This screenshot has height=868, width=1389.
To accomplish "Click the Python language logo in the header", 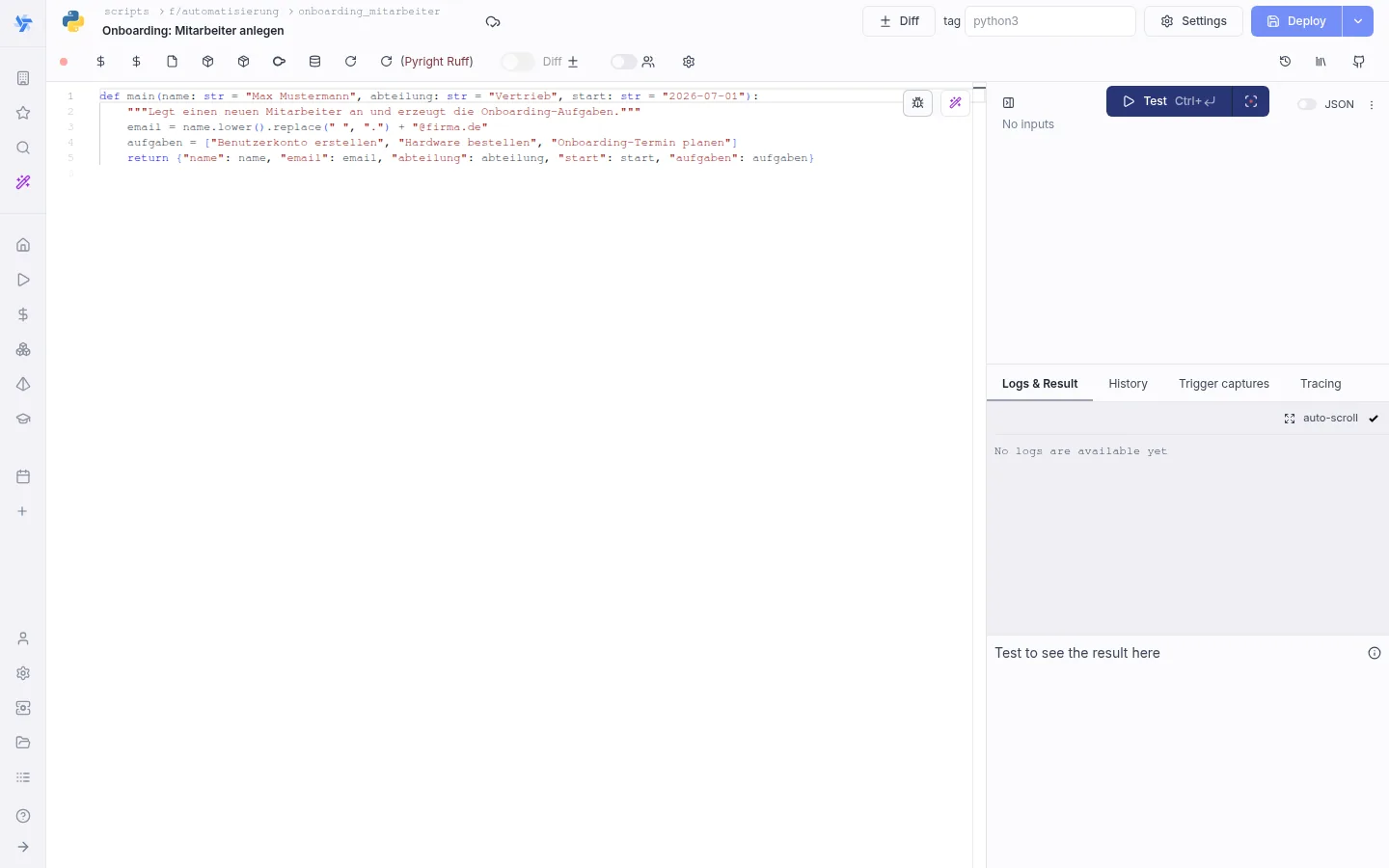I will (73, 21).
